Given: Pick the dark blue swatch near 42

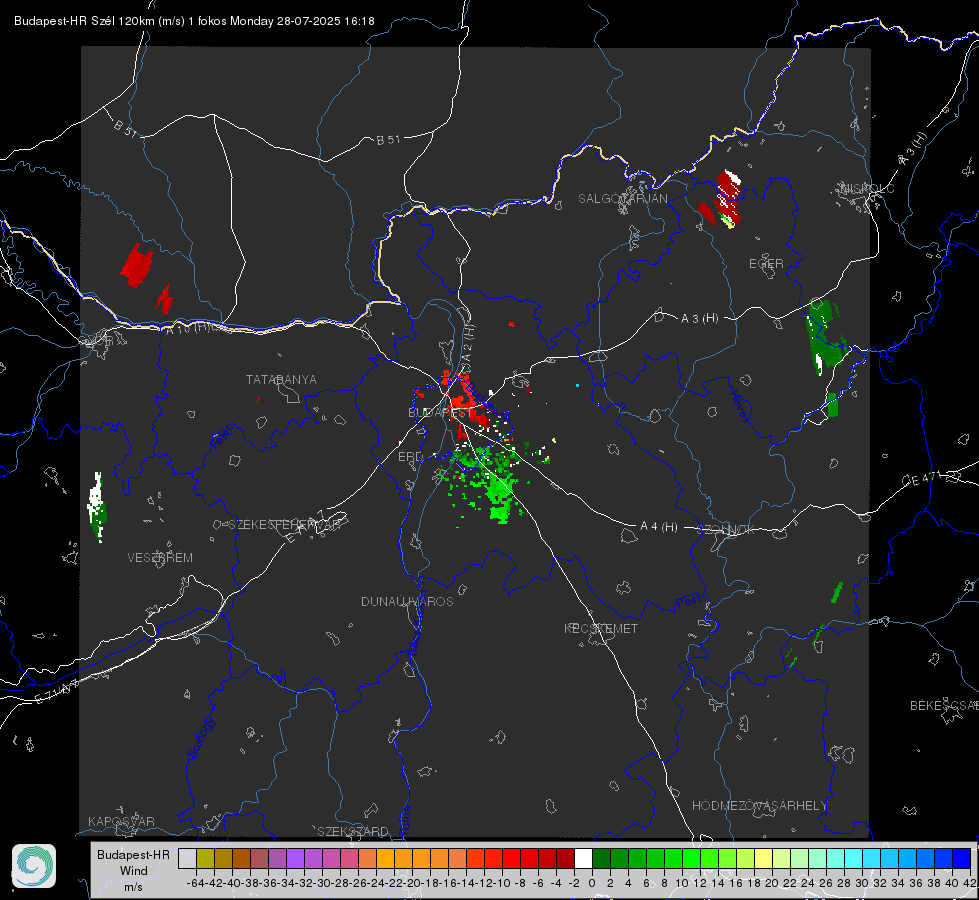Looking at the screenshot, I should pos(962,858).
